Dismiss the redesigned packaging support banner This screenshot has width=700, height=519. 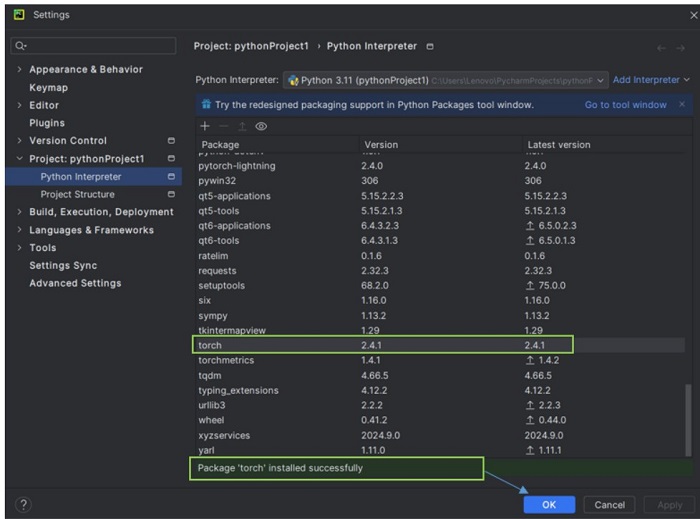(682, 104)
